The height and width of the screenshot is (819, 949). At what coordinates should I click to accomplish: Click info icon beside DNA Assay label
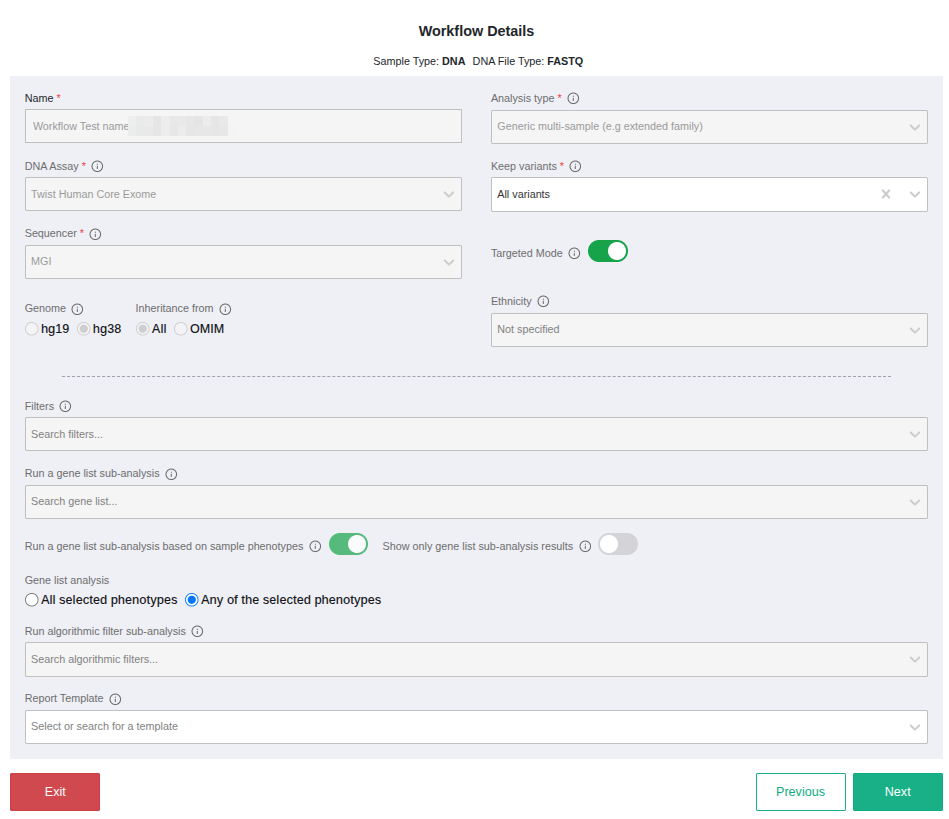point(97,167)
